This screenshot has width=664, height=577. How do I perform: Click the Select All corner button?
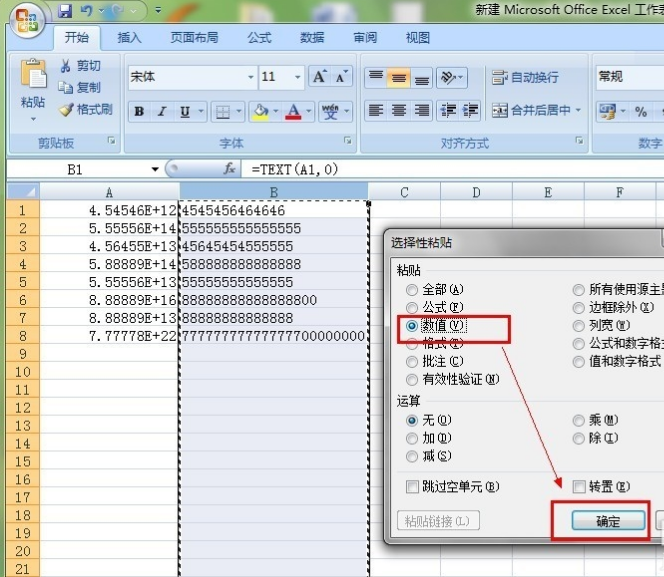pyautogui.click(x=23, y=192)
